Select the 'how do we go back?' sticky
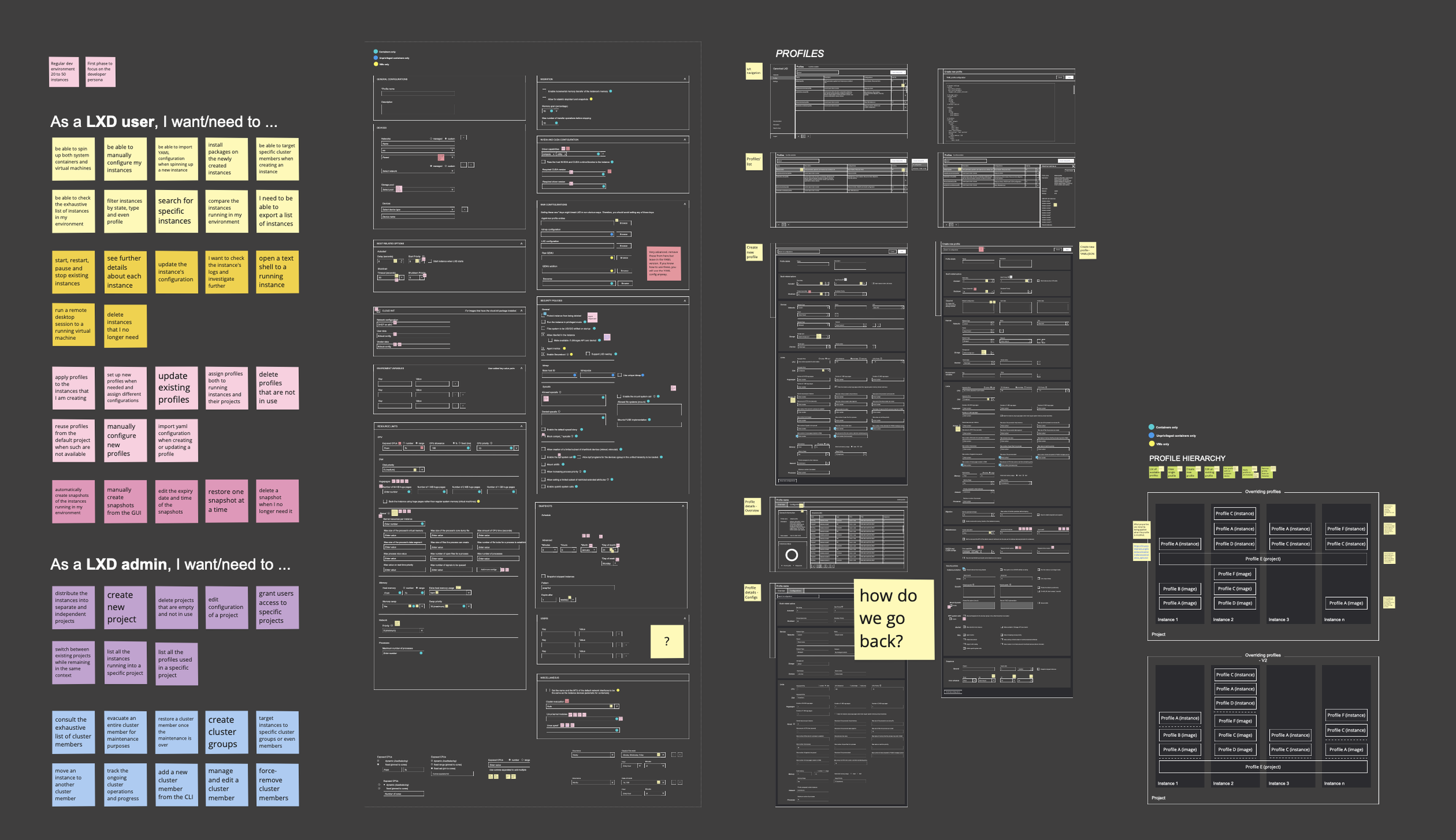 point(893,619)
